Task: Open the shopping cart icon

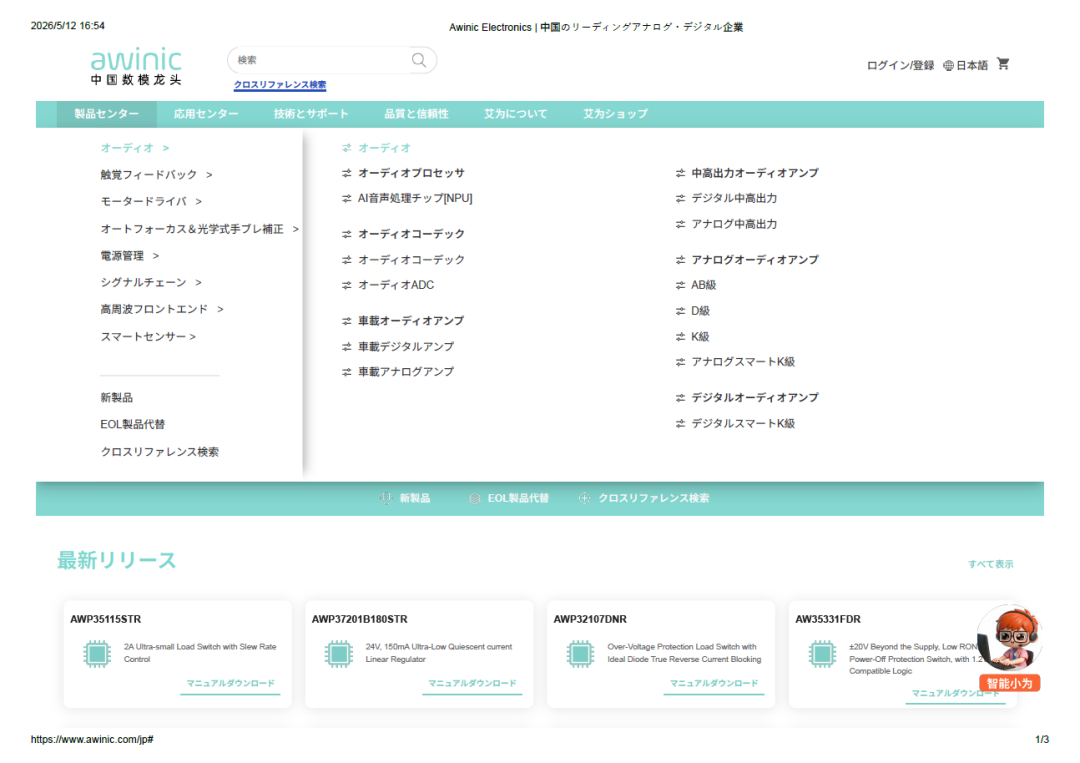Action: [x=1003, y=64]
